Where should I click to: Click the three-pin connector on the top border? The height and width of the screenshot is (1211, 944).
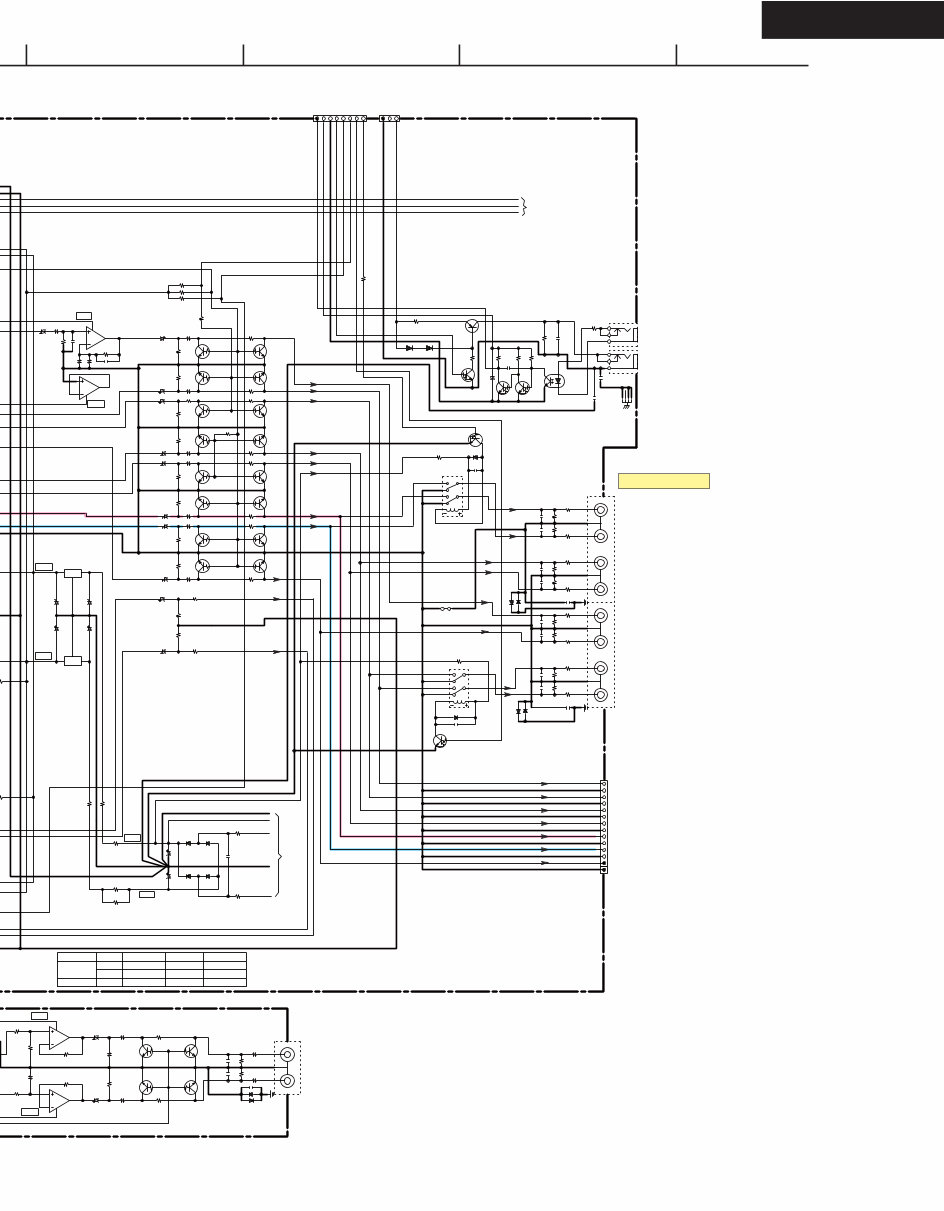[390, 118]
